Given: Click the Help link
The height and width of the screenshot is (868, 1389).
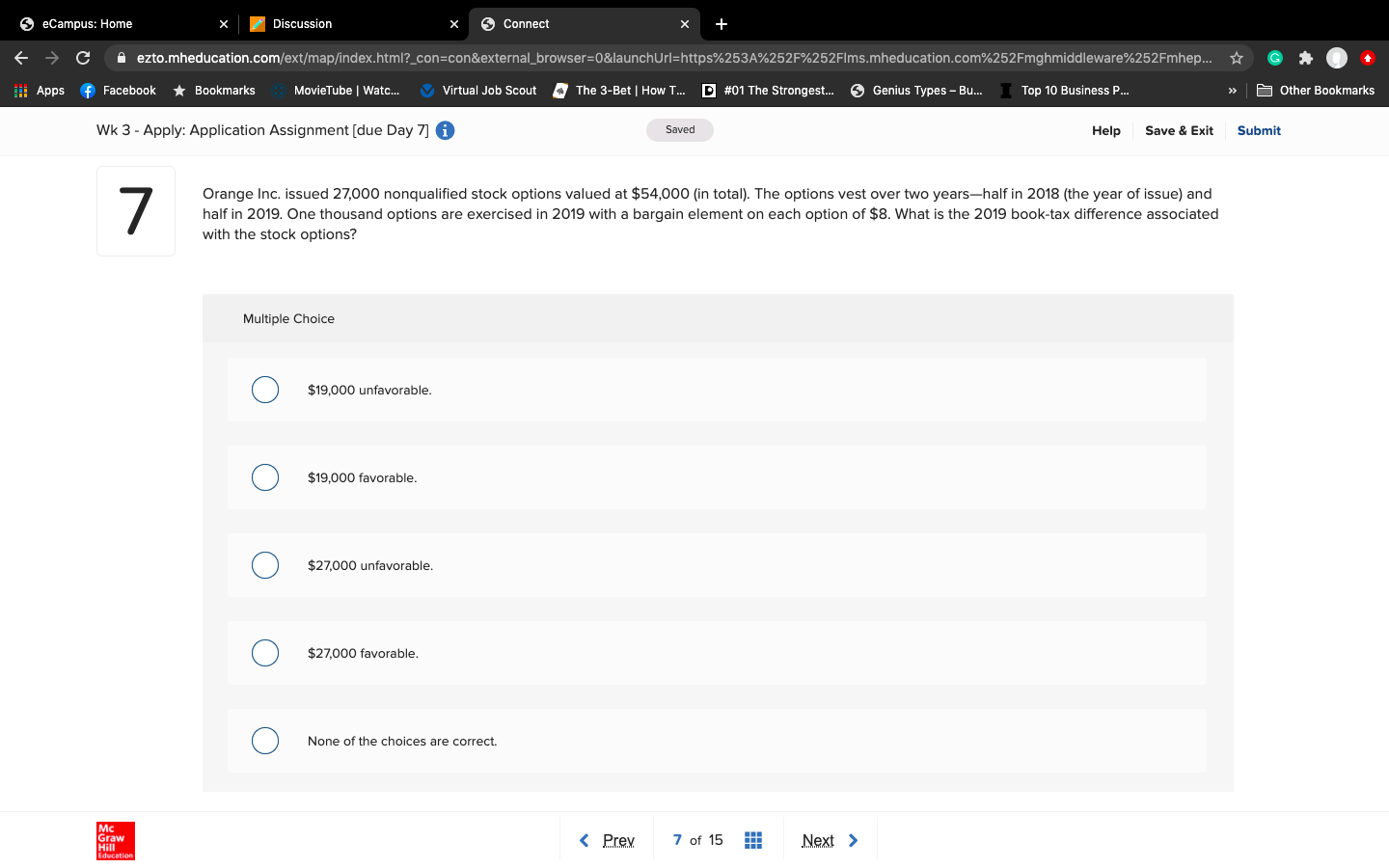Looking at the screenshot, I should 1106,130.
